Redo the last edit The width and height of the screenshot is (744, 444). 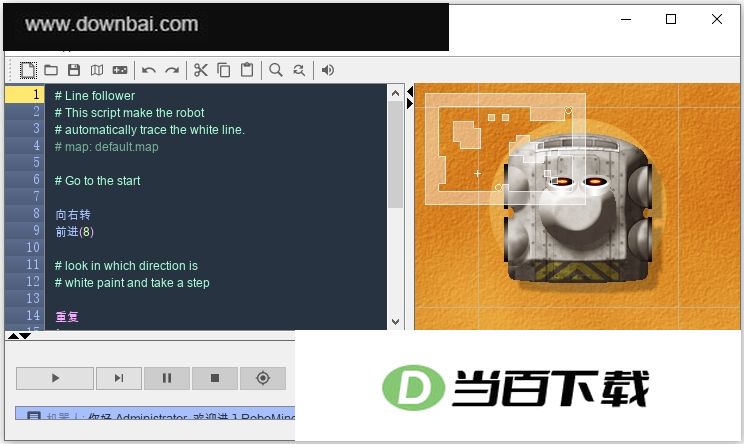point(172,70)
